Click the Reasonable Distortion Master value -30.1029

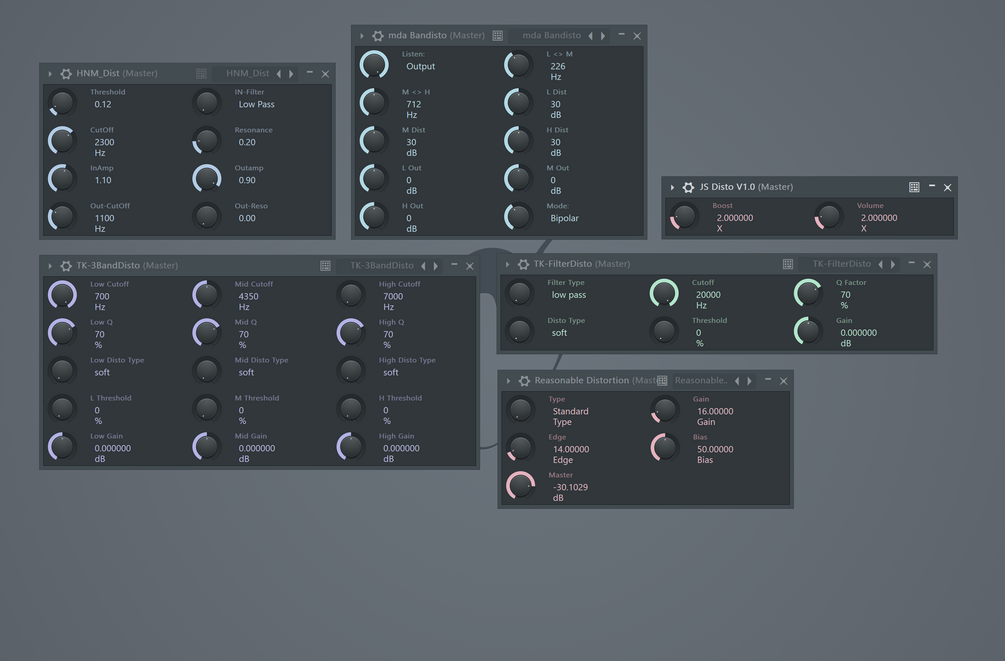coord(570,487)
